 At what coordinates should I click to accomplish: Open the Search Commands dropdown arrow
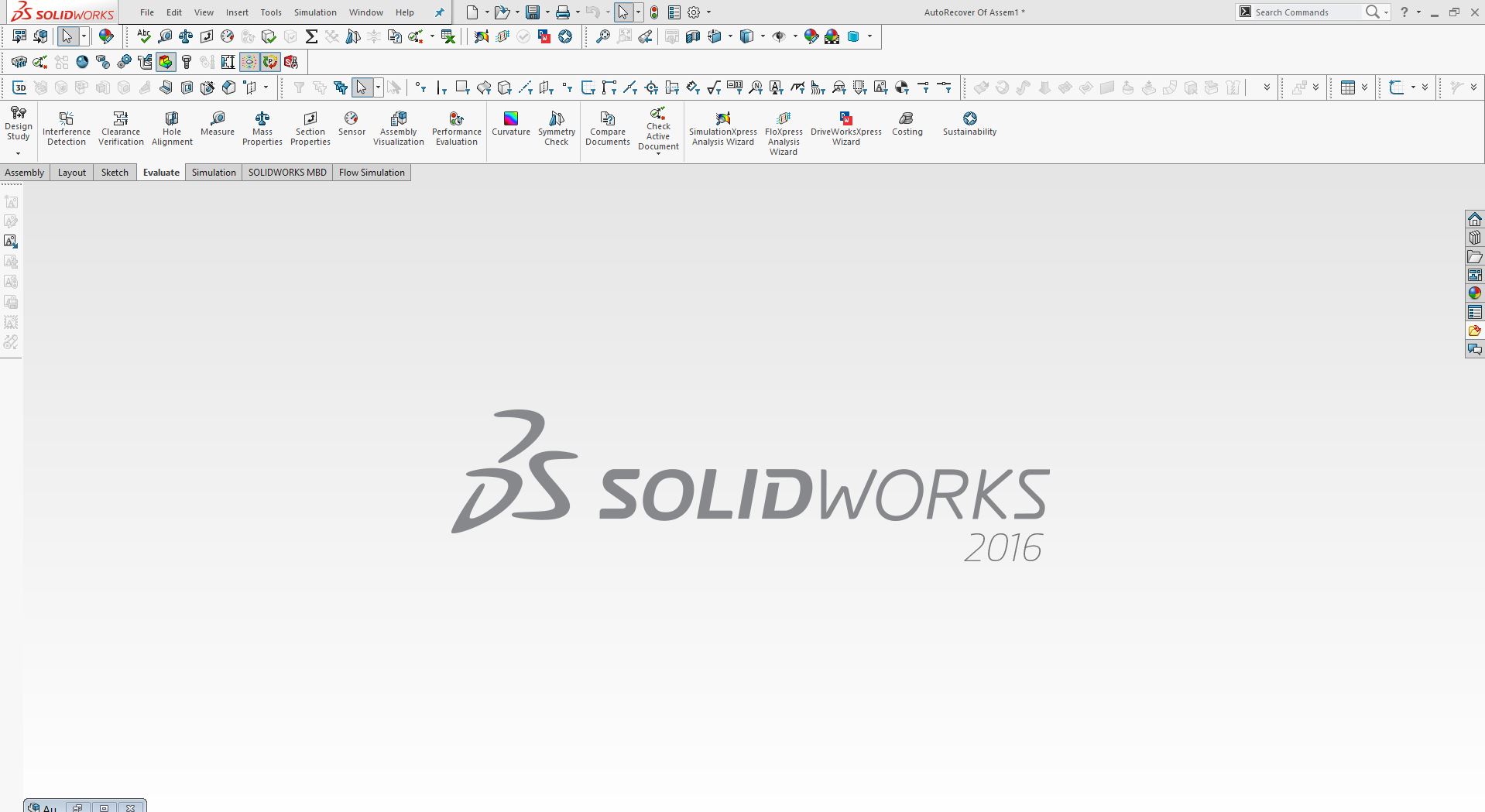coord(1386,12)
